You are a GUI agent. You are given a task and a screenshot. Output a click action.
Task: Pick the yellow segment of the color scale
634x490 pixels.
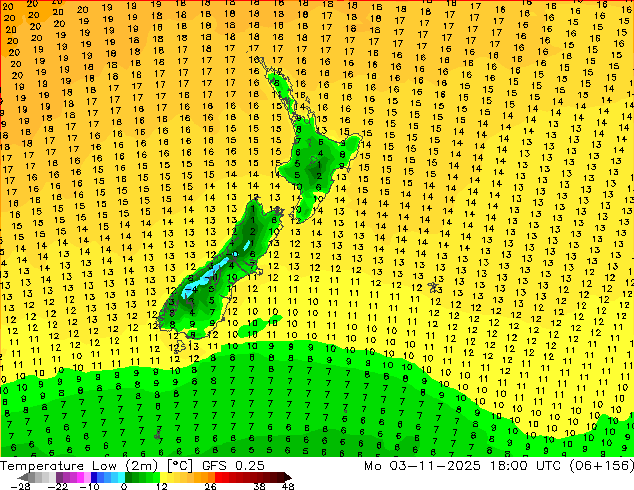coord(163,477)
